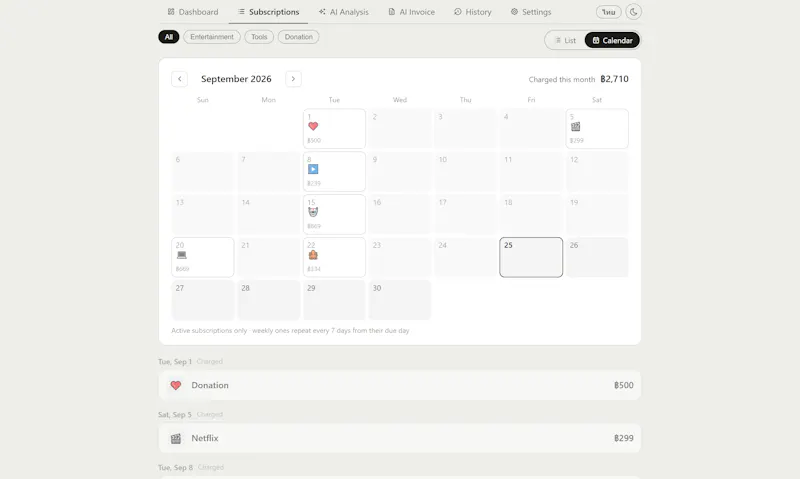The height and width of the screenshot is (479, 800).
Task: Filter by Tools category
Action: [x=259, y=37]
